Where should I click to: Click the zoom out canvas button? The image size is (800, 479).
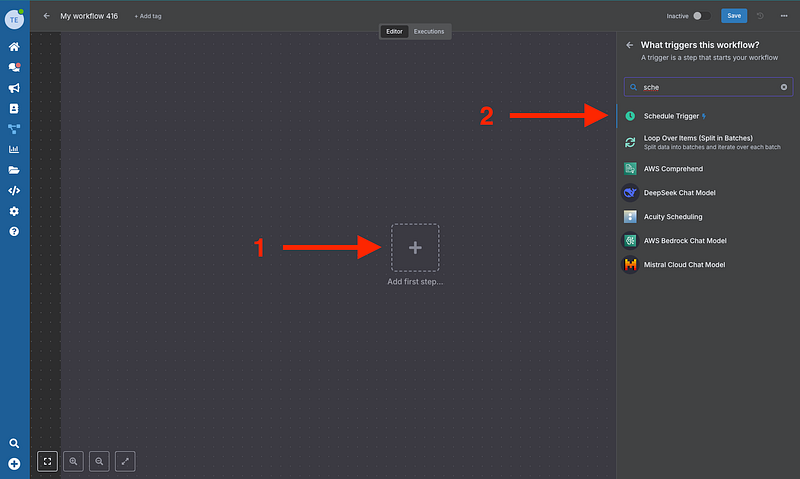tap(99, 461)
